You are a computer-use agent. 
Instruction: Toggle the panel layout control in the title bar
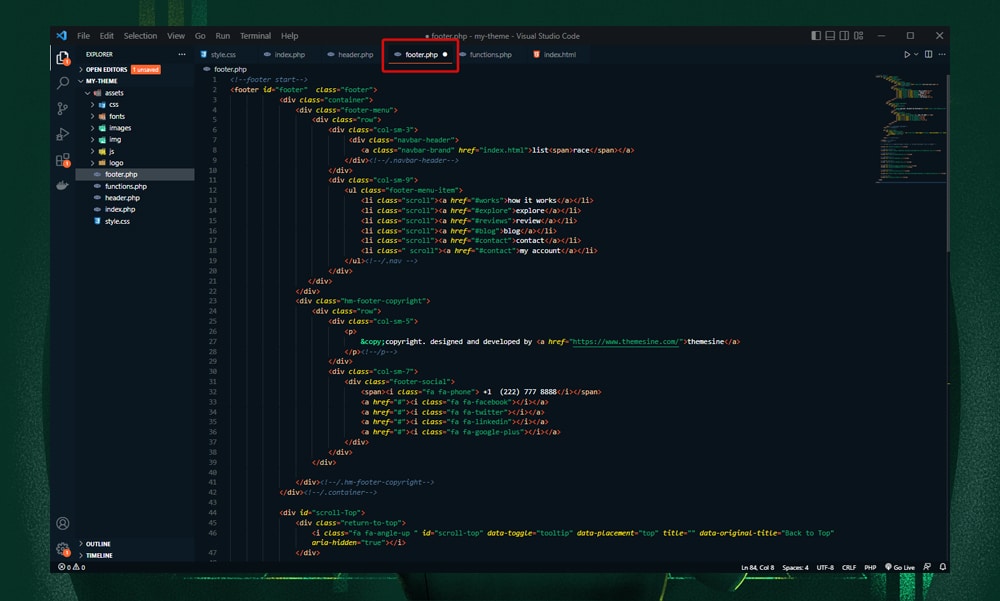coord(830,35)
